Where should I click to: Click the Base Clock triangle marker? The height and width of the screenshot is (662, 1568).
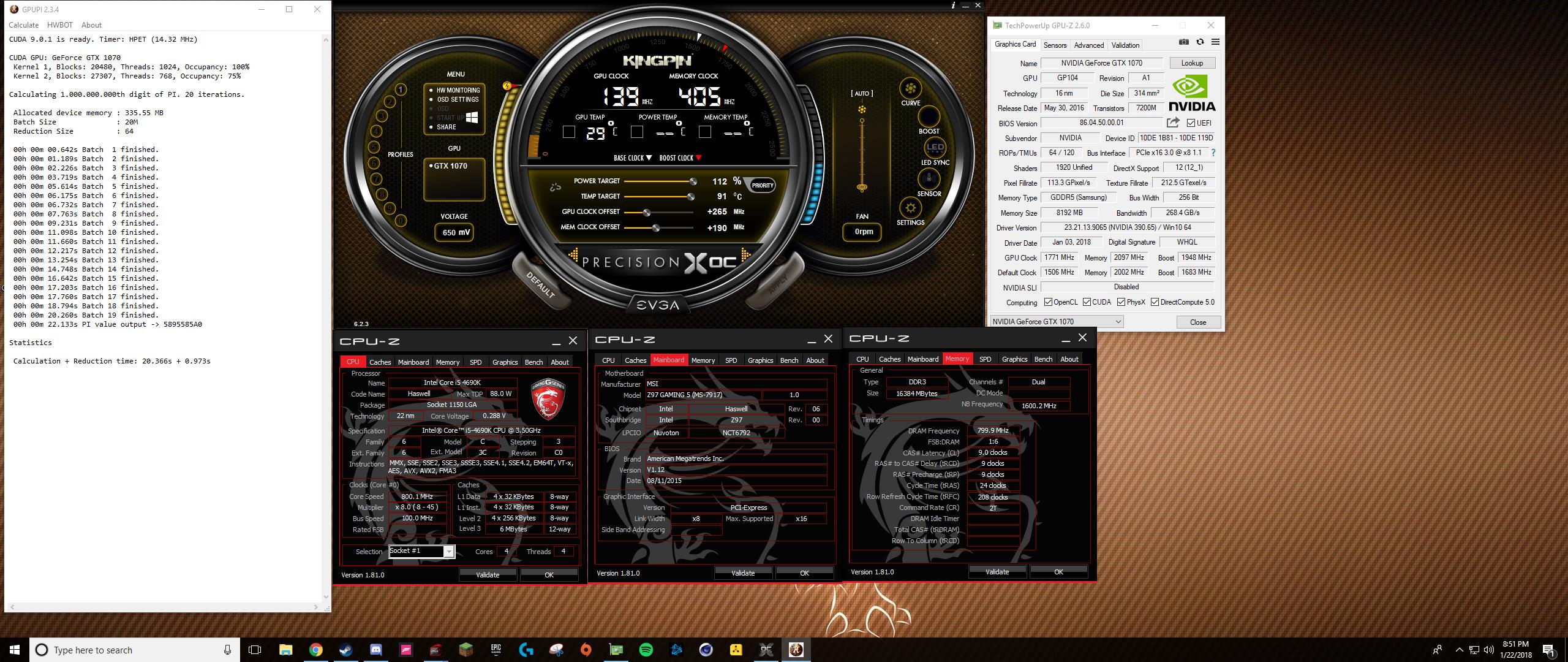point(649,158)
